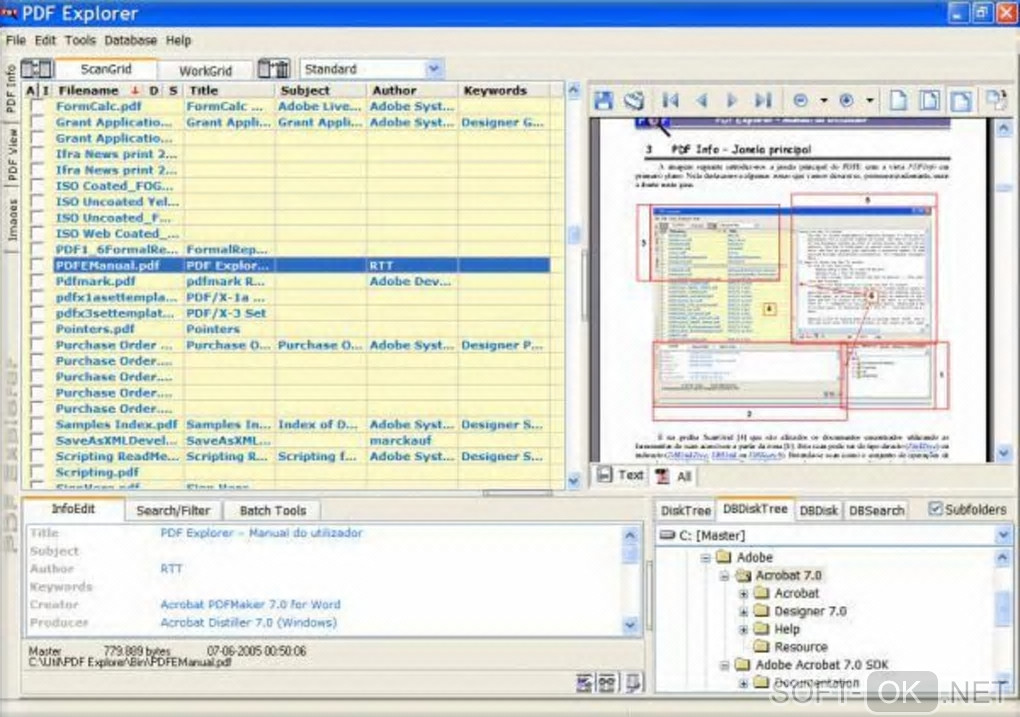Collapse Adobe Acrobat 7.0 SDK node

click(725, 665)
